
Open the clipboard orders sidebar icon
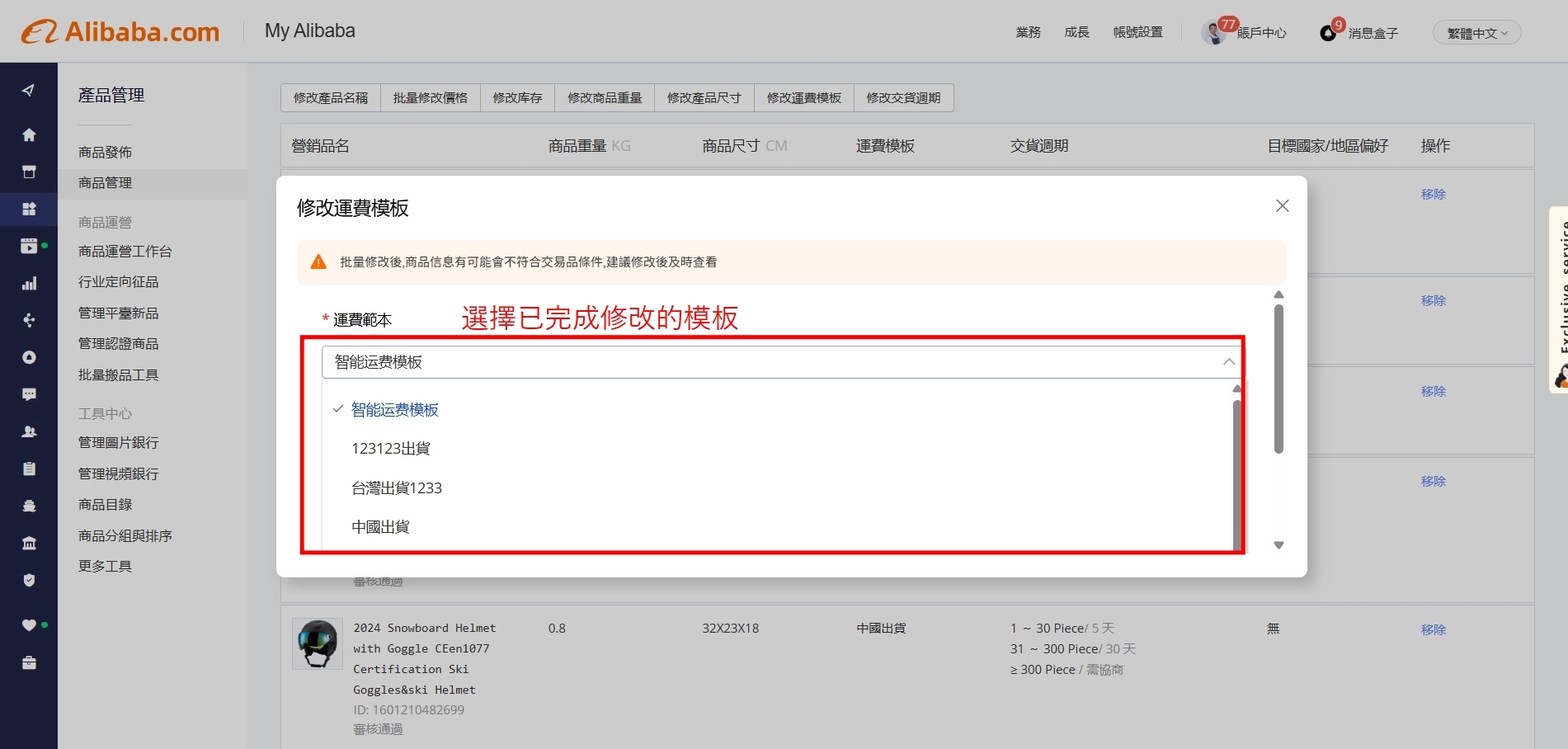tap(29, 469)
